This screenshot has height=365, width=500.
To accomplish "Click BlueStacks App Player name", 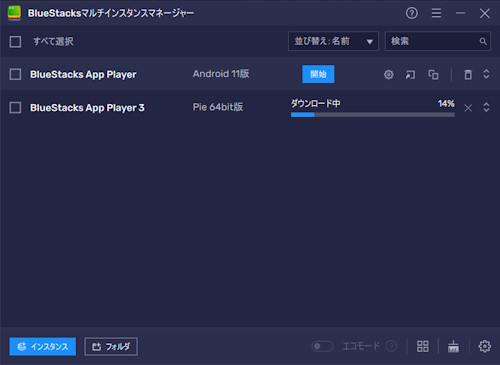I will [83, 74].
